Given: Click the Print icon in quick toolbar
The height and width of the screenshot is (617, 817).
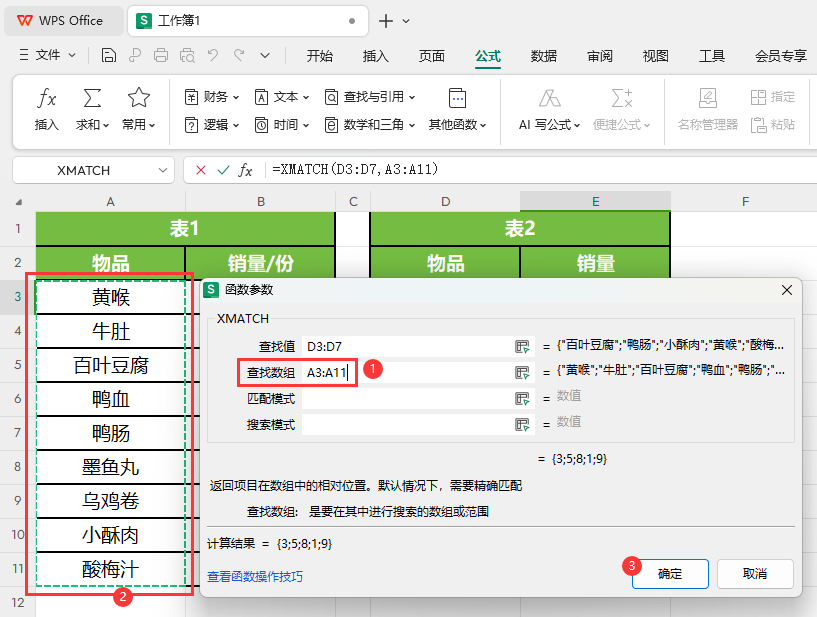Looking at the screenshot, I should [160, 55].
